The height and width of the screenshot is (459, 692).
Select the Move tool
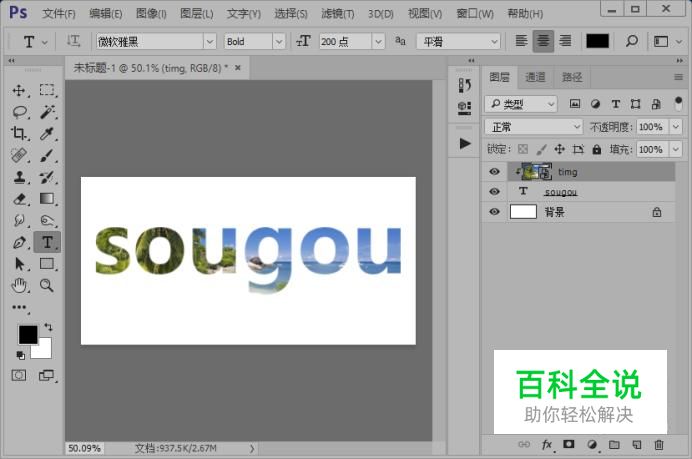19,90
